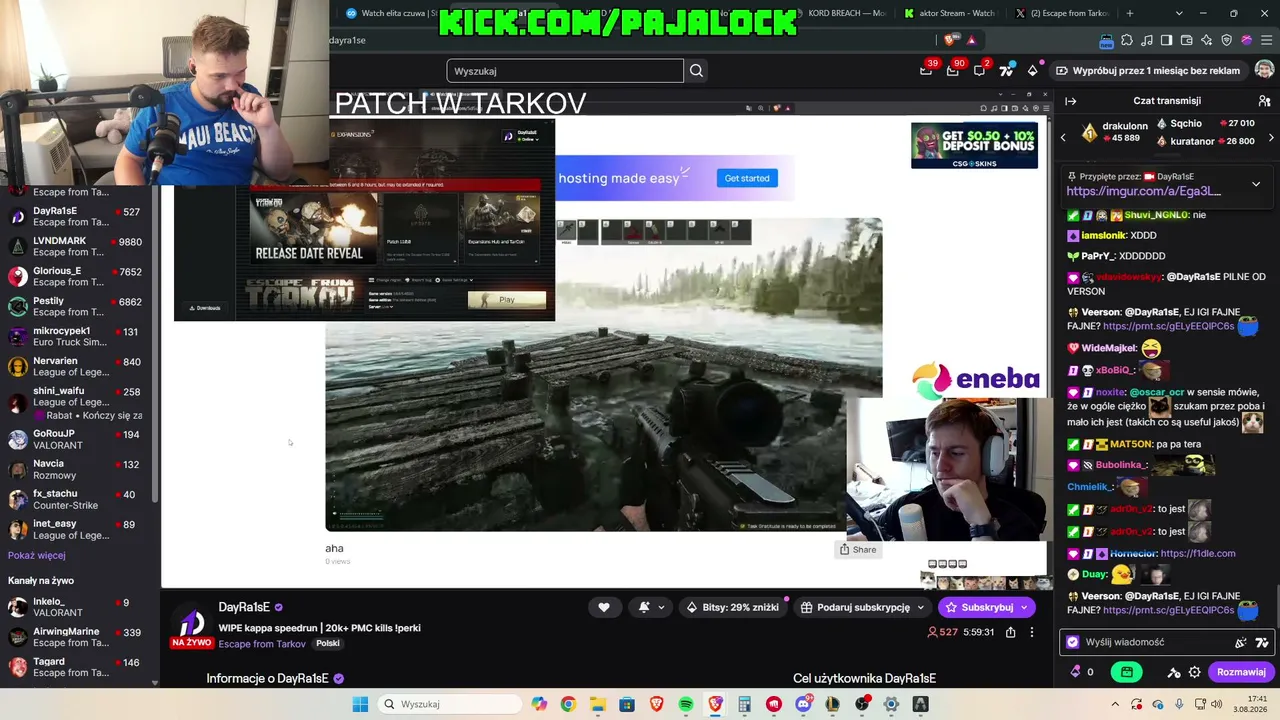The width and height of the screenshot is (1280, 720).
Task: Open the Bits purchase icon in header
Action: click(1033, 70)
